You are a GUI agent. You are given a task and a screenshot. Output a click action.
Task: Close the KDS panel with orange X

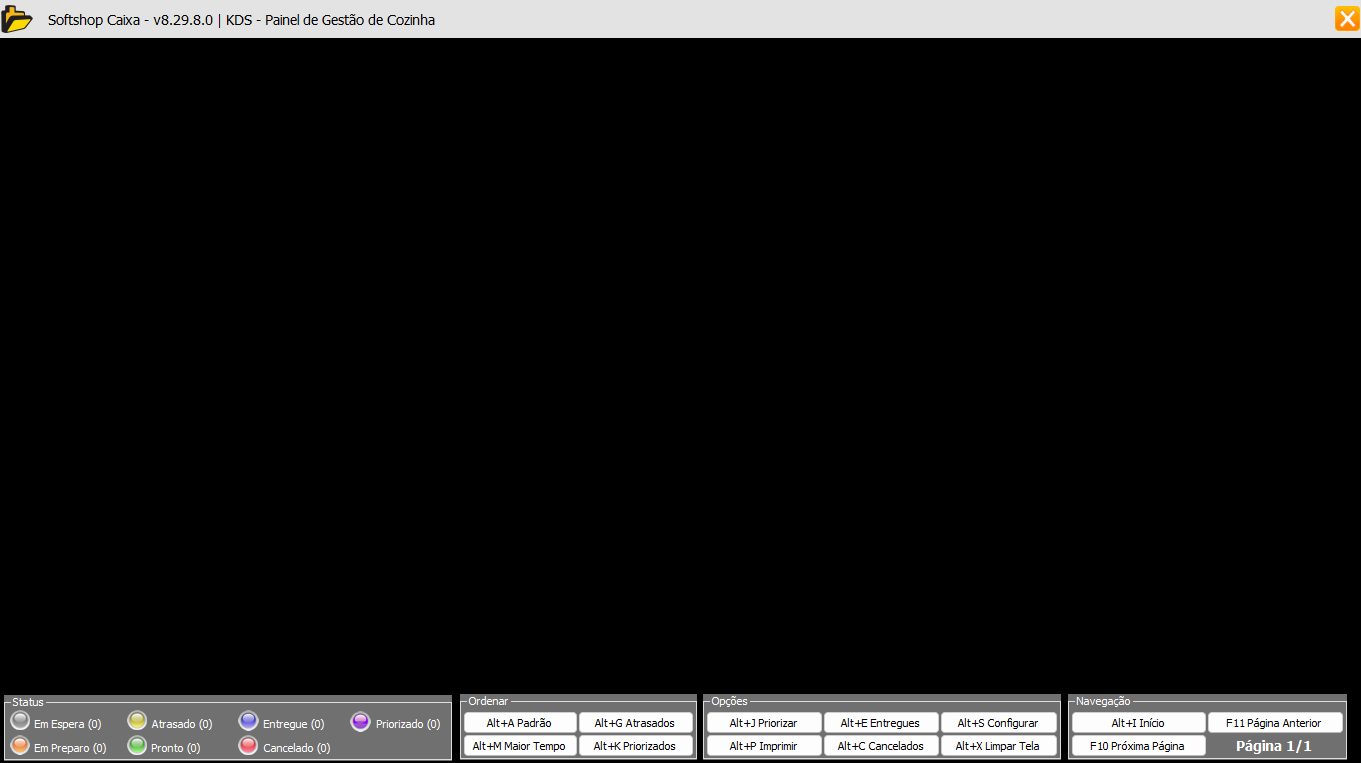[x=1346, y=19]
